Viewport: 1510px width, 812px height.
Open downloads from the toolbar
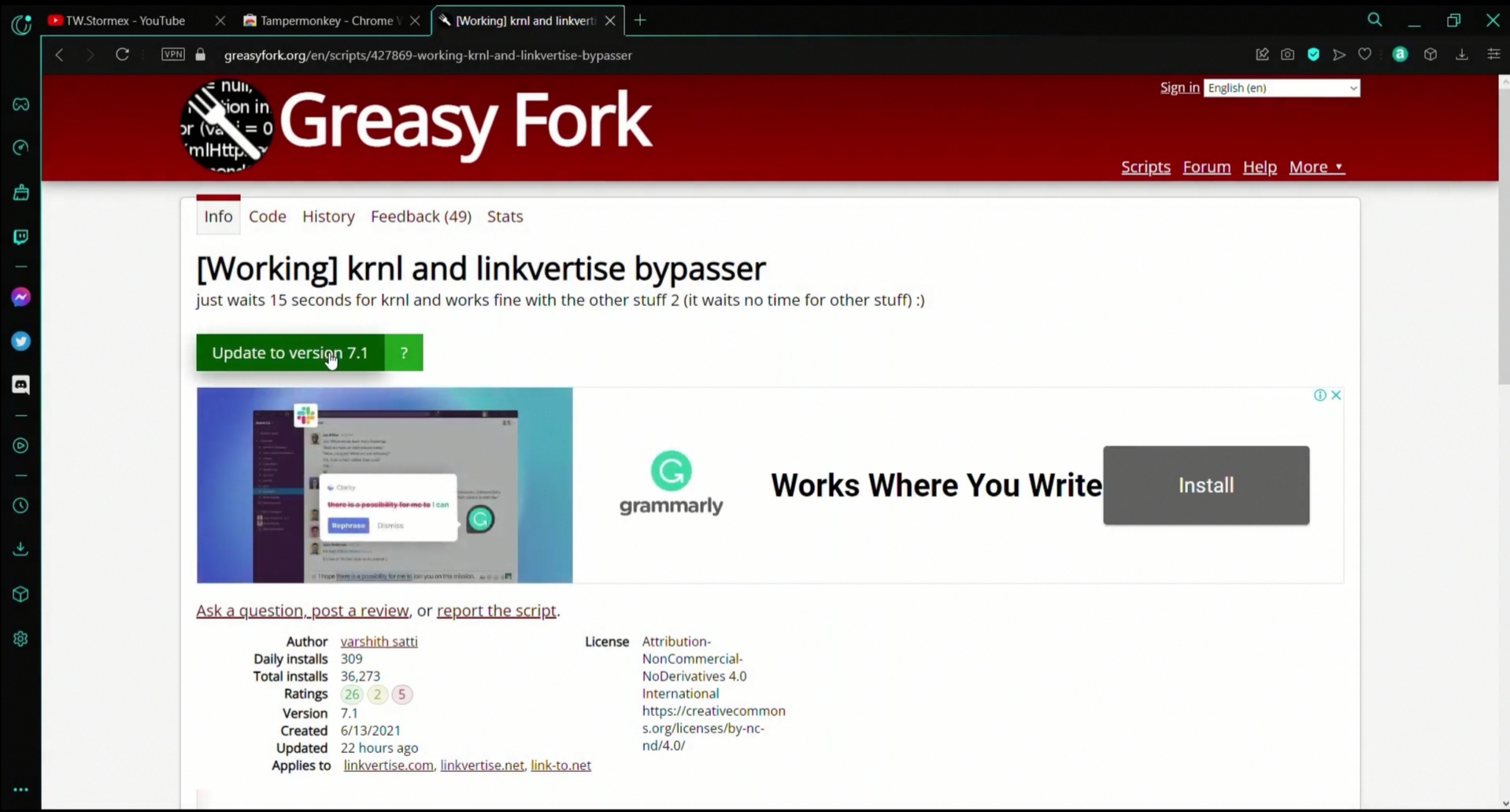point(1462,54)
